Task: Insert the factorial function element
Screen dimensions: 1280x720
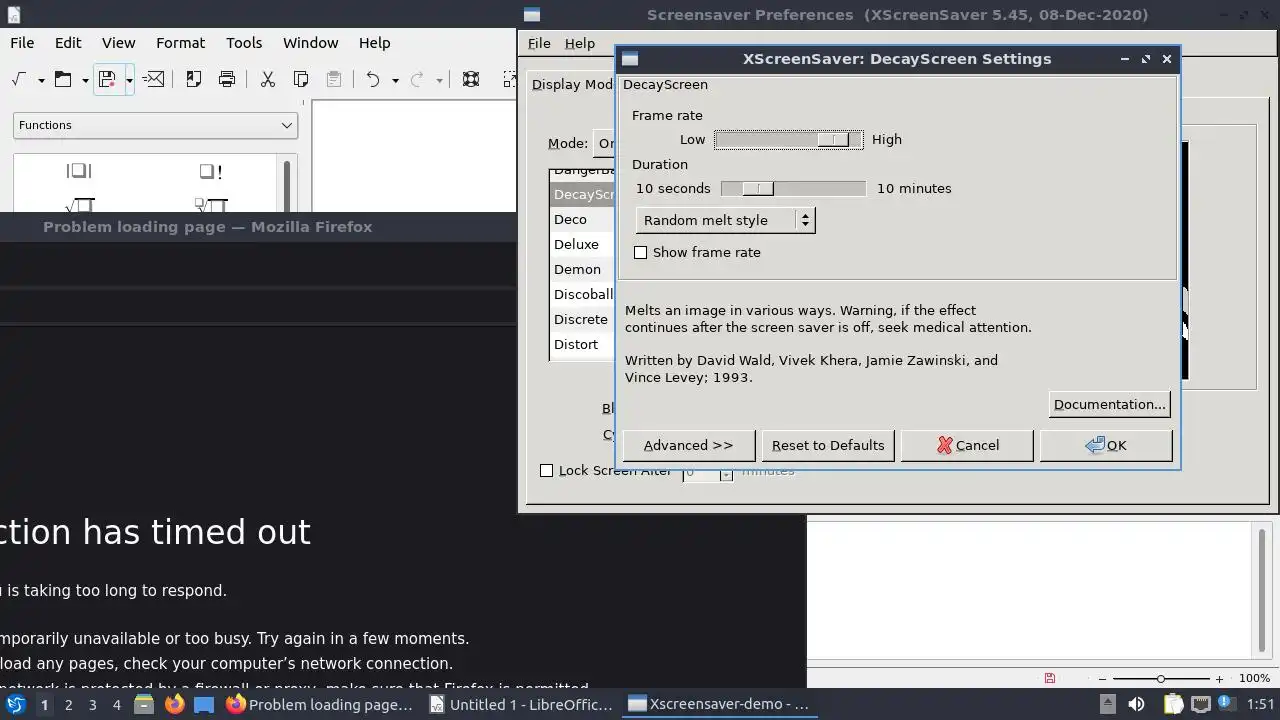Action: pos(211,171)
